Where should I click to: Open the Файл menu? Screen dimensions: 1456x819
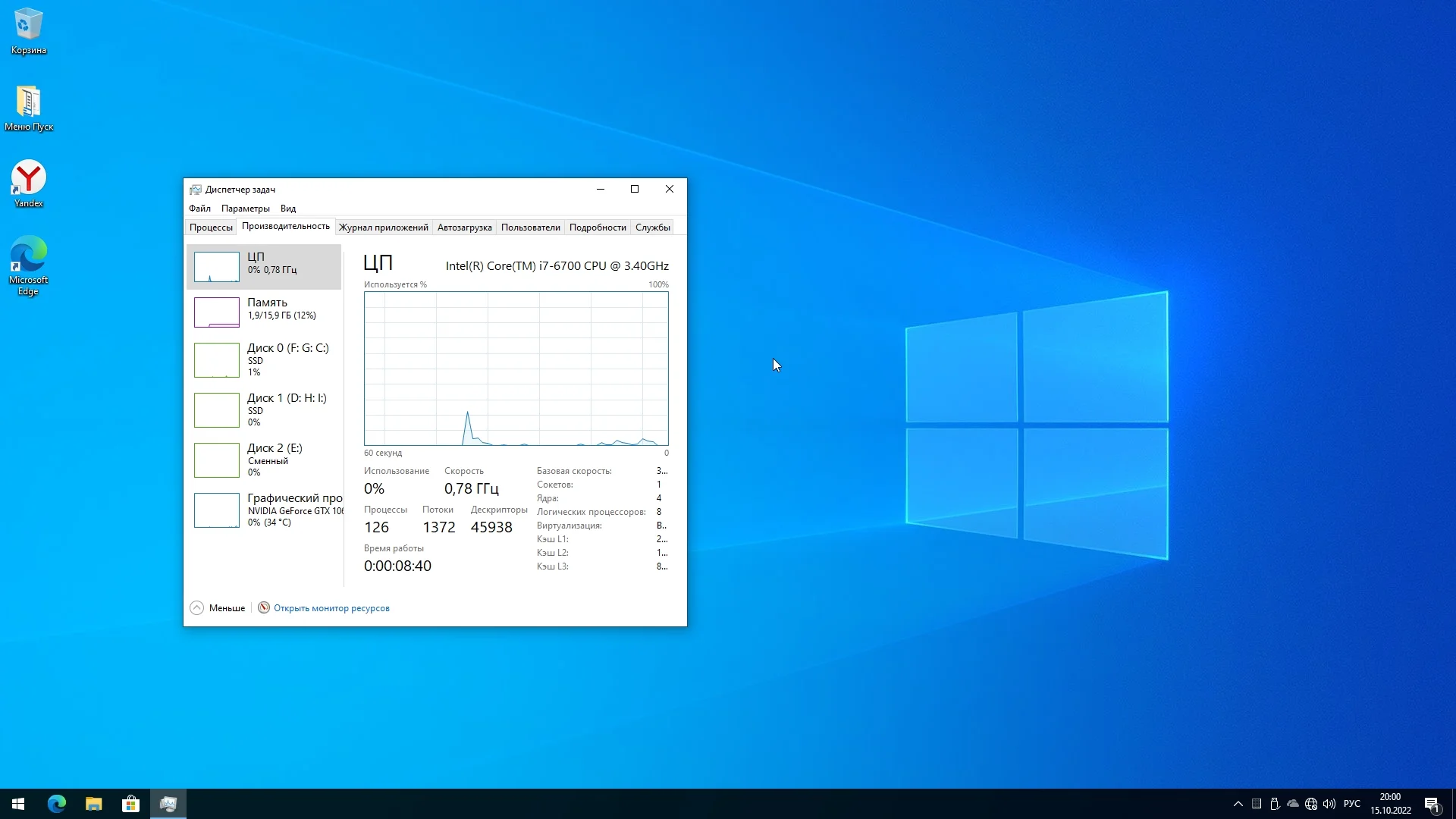click(199, 209)
